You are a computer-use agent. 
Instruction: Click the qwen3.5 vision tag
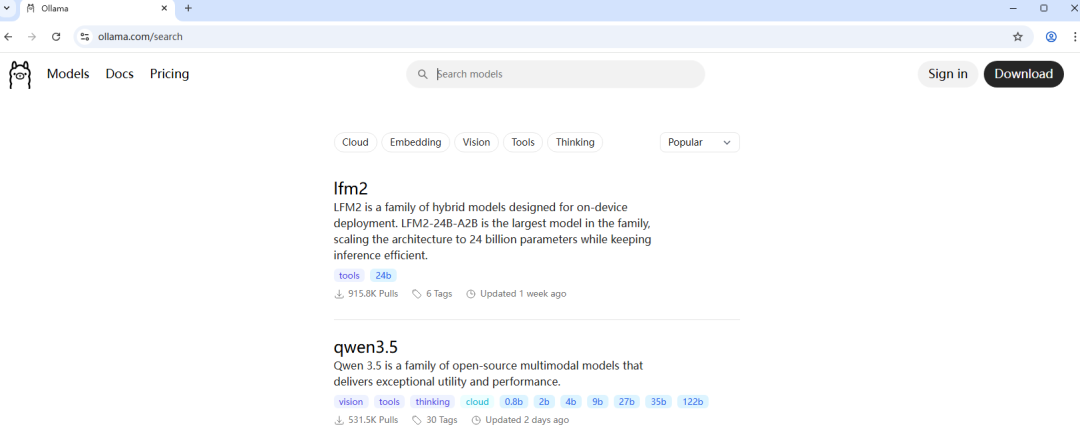point(351,402)
